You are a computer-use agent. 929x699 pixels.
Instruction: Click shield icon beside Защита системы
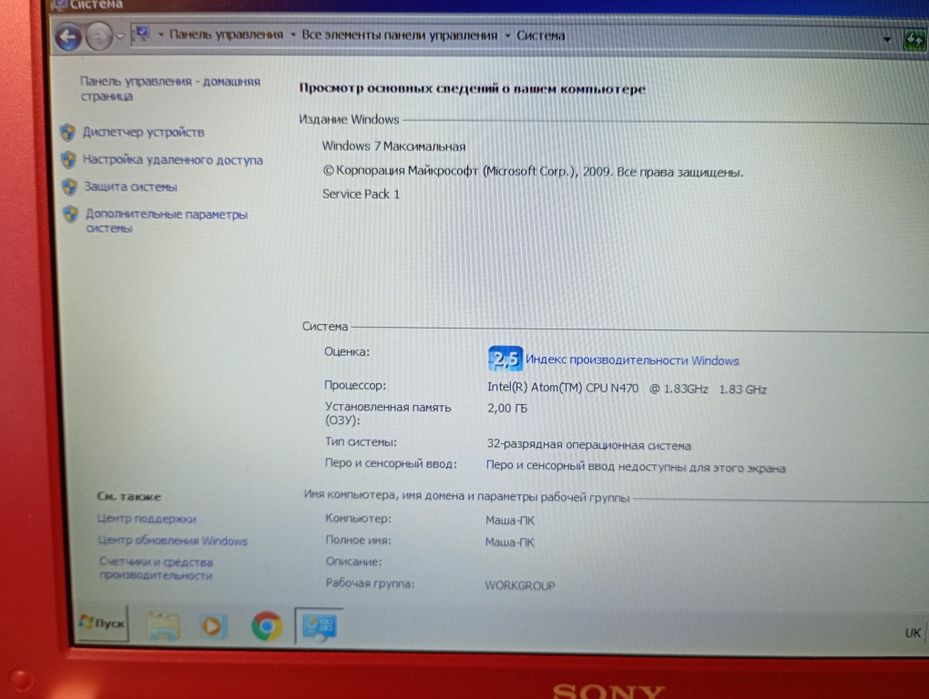[x=70, y=187]
